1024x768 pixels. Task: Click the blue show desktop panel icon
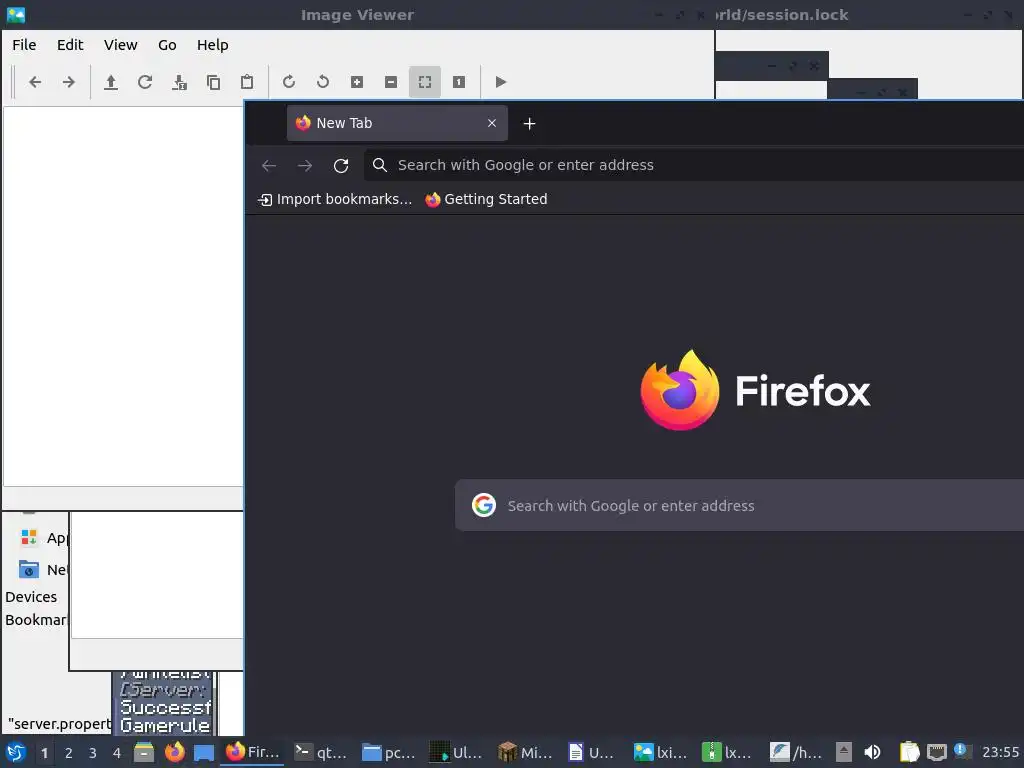coord(204,752)
